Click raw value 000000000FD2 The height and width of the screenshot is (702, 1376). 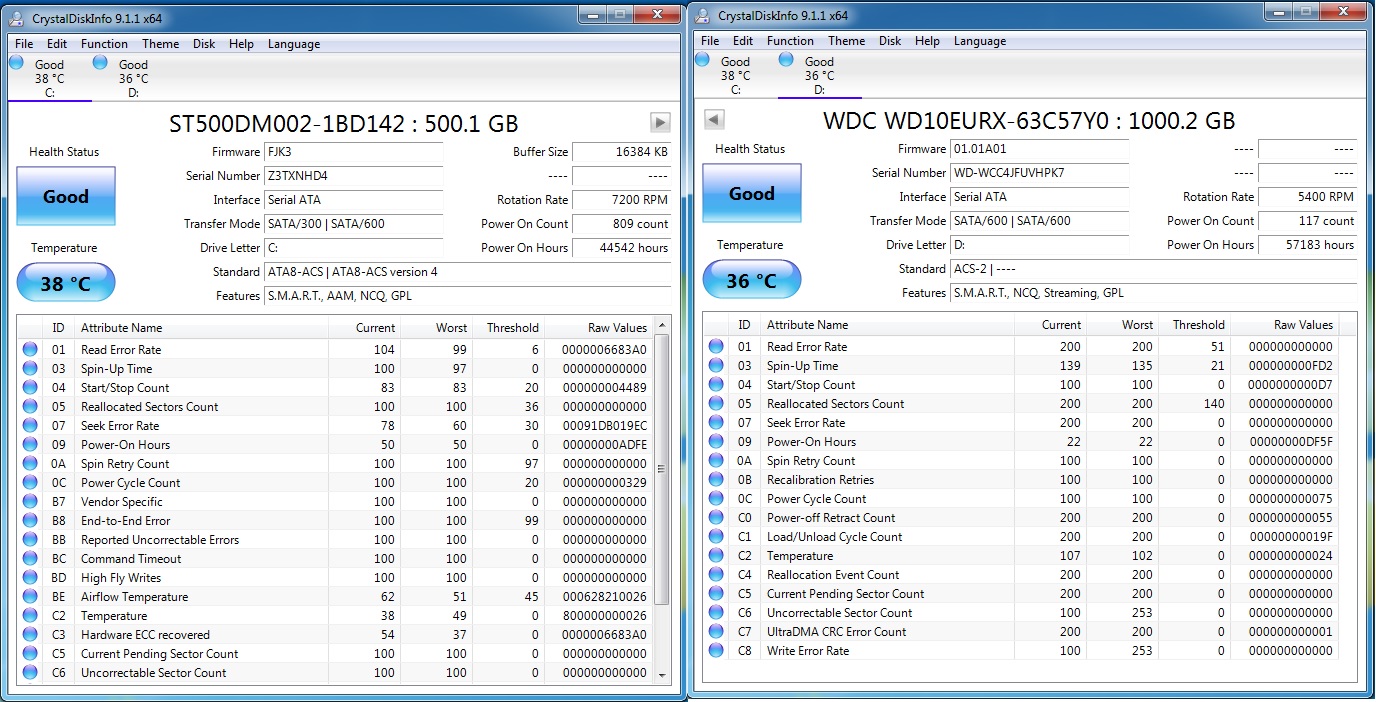pos(1290,366)
